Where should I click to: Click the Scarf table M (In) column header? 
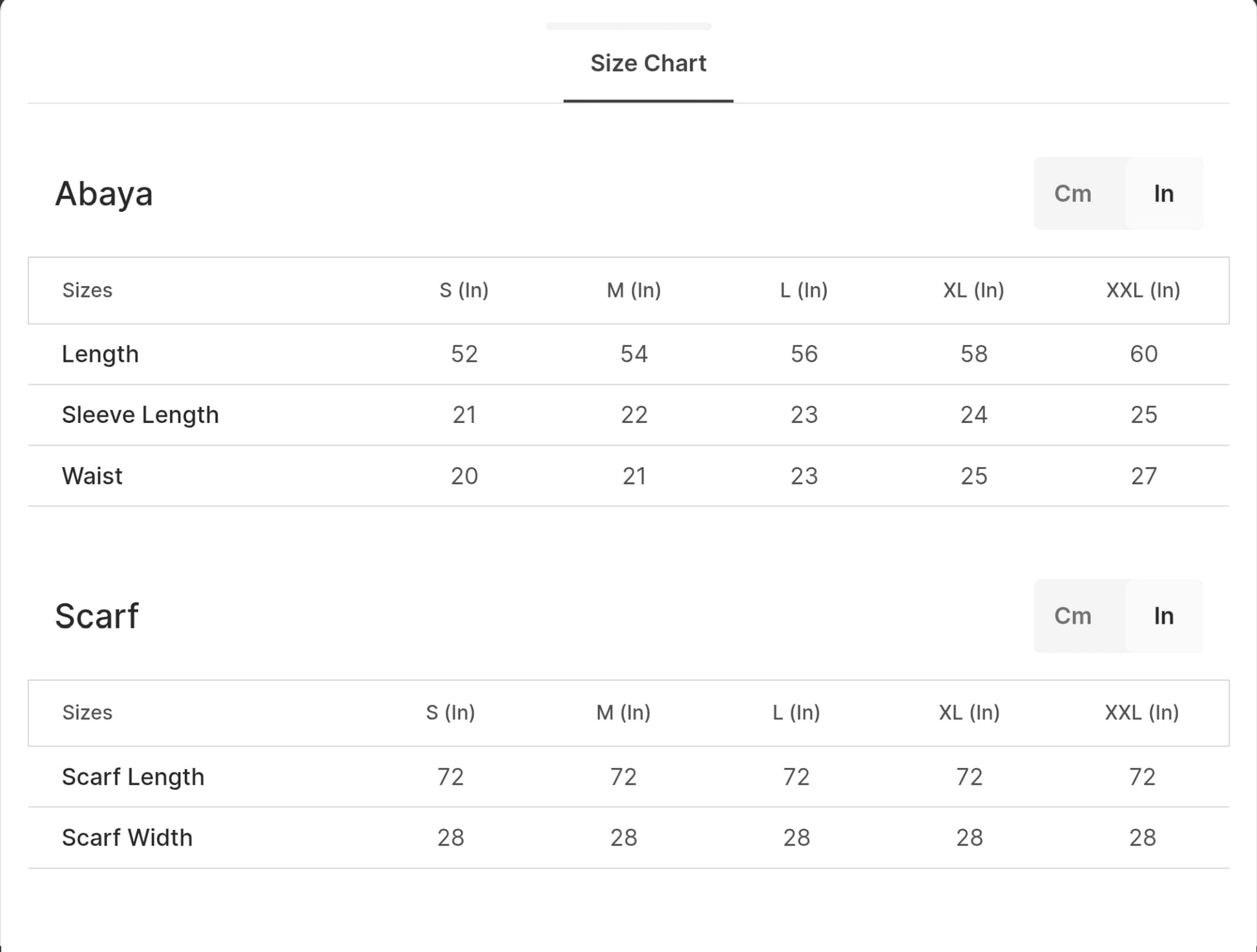623,712
